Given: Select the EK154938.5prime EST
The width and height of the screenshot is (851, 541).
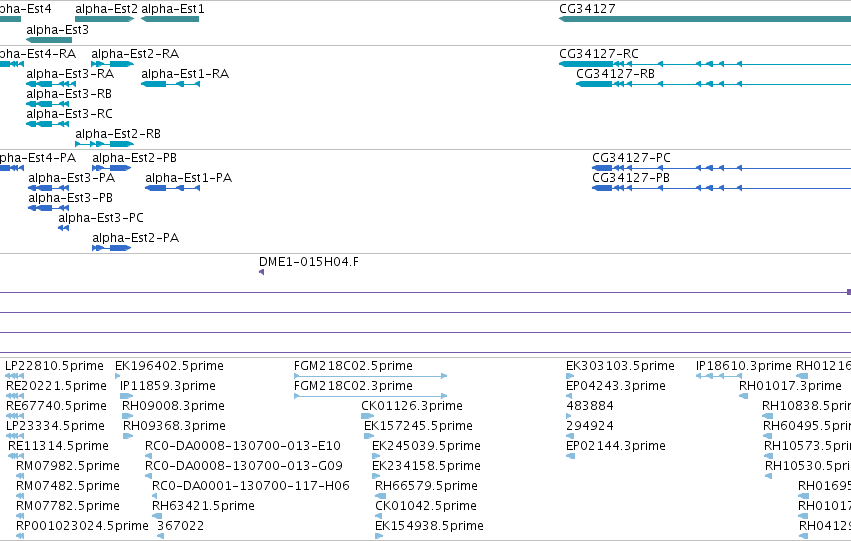Looking at the screenshot, I should click(379, 537).
